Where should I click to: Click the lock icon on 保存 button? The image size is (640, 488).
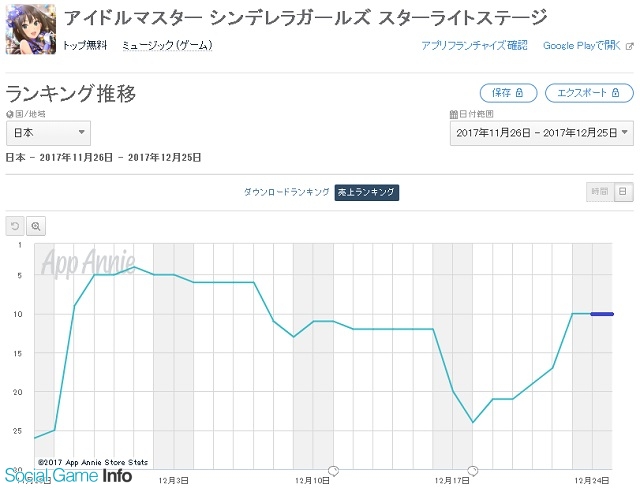coord(519,93)
